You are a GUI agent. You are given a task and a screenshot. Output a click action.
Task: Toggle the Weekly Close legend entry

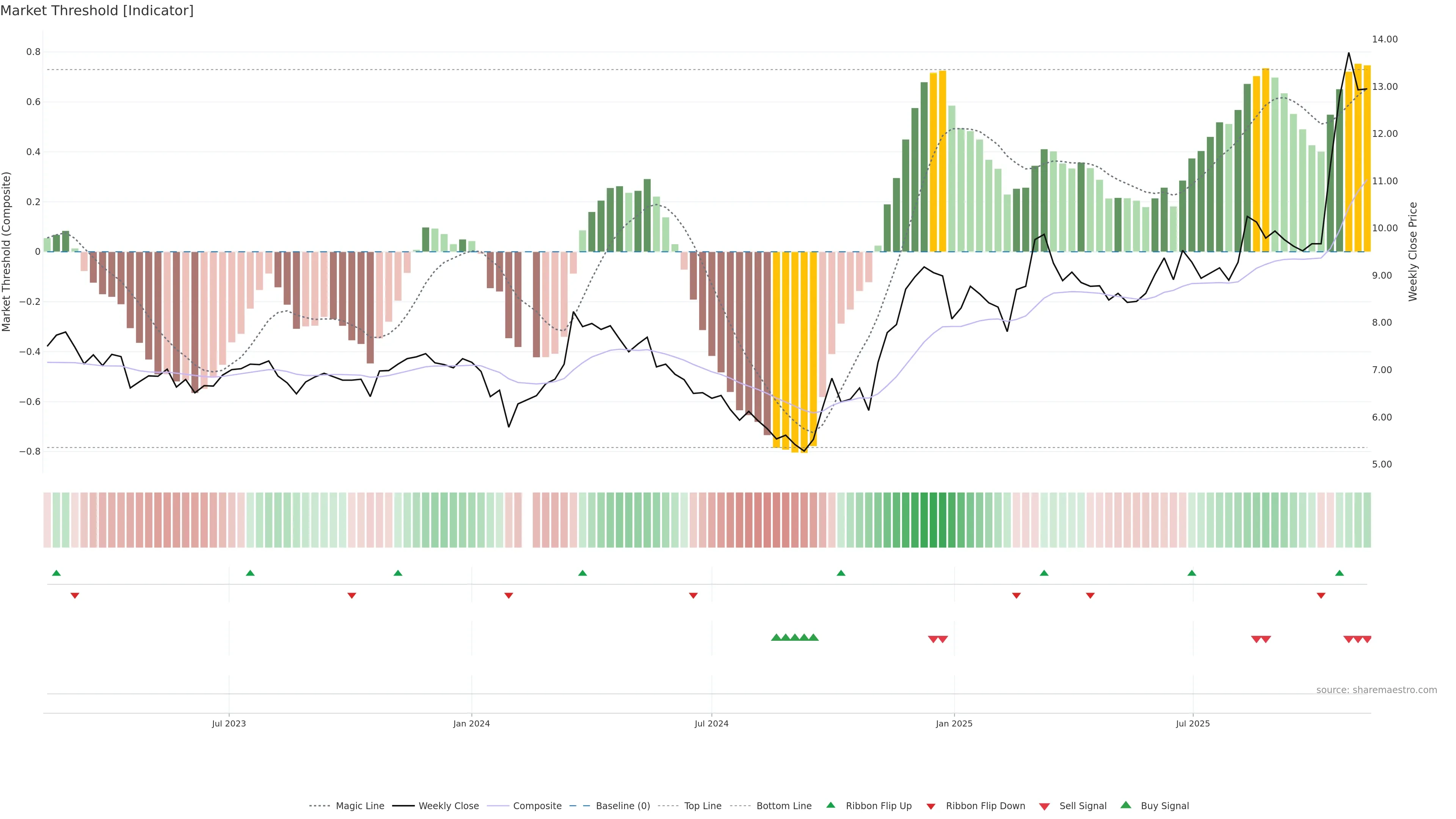pyautogui.click(x=448, y=806)
